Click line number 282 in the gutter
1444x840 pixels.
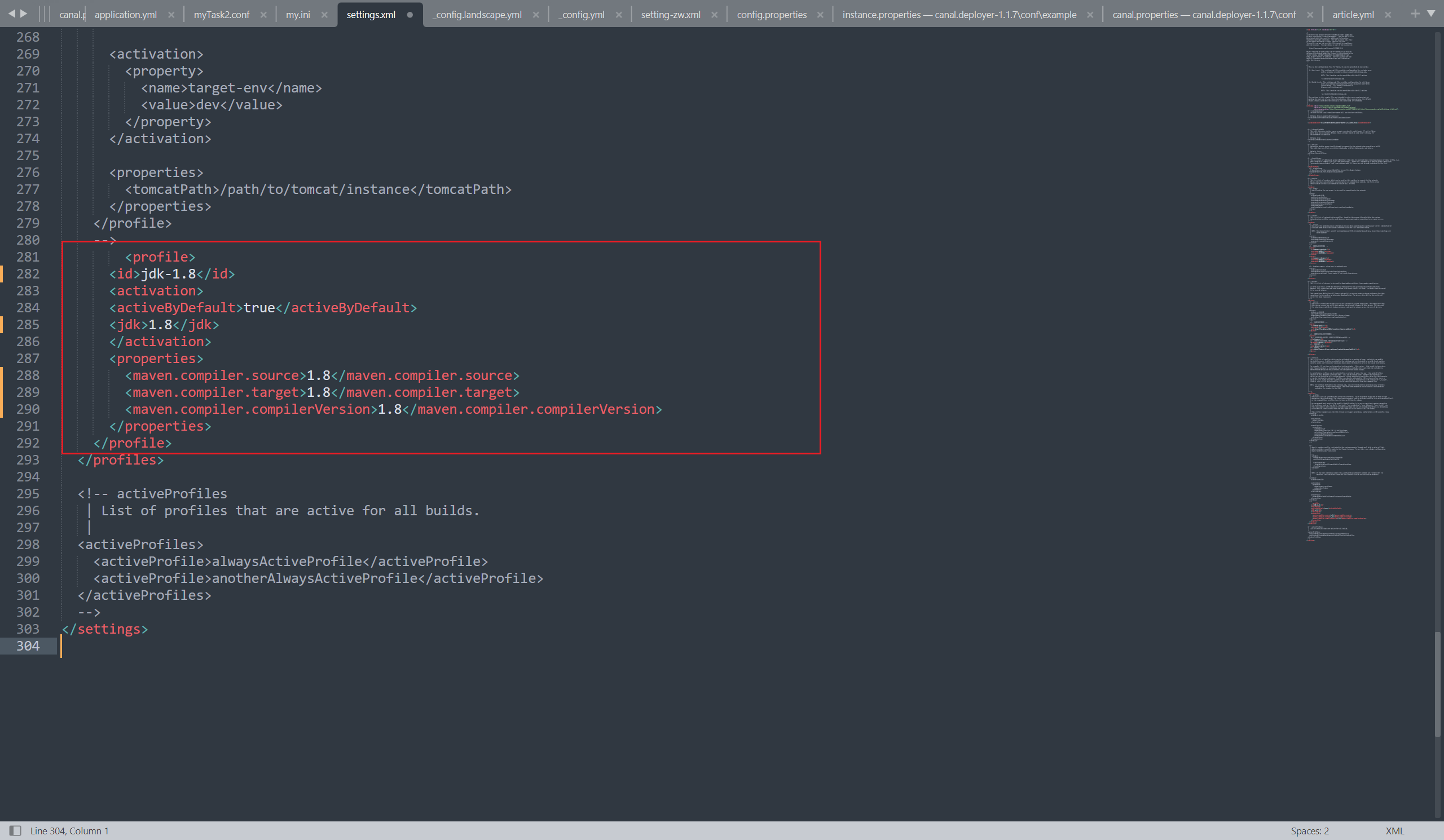[28, 273]
